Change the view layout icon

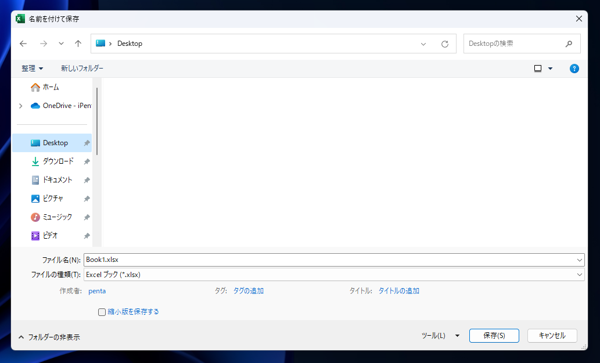point(538,68)
